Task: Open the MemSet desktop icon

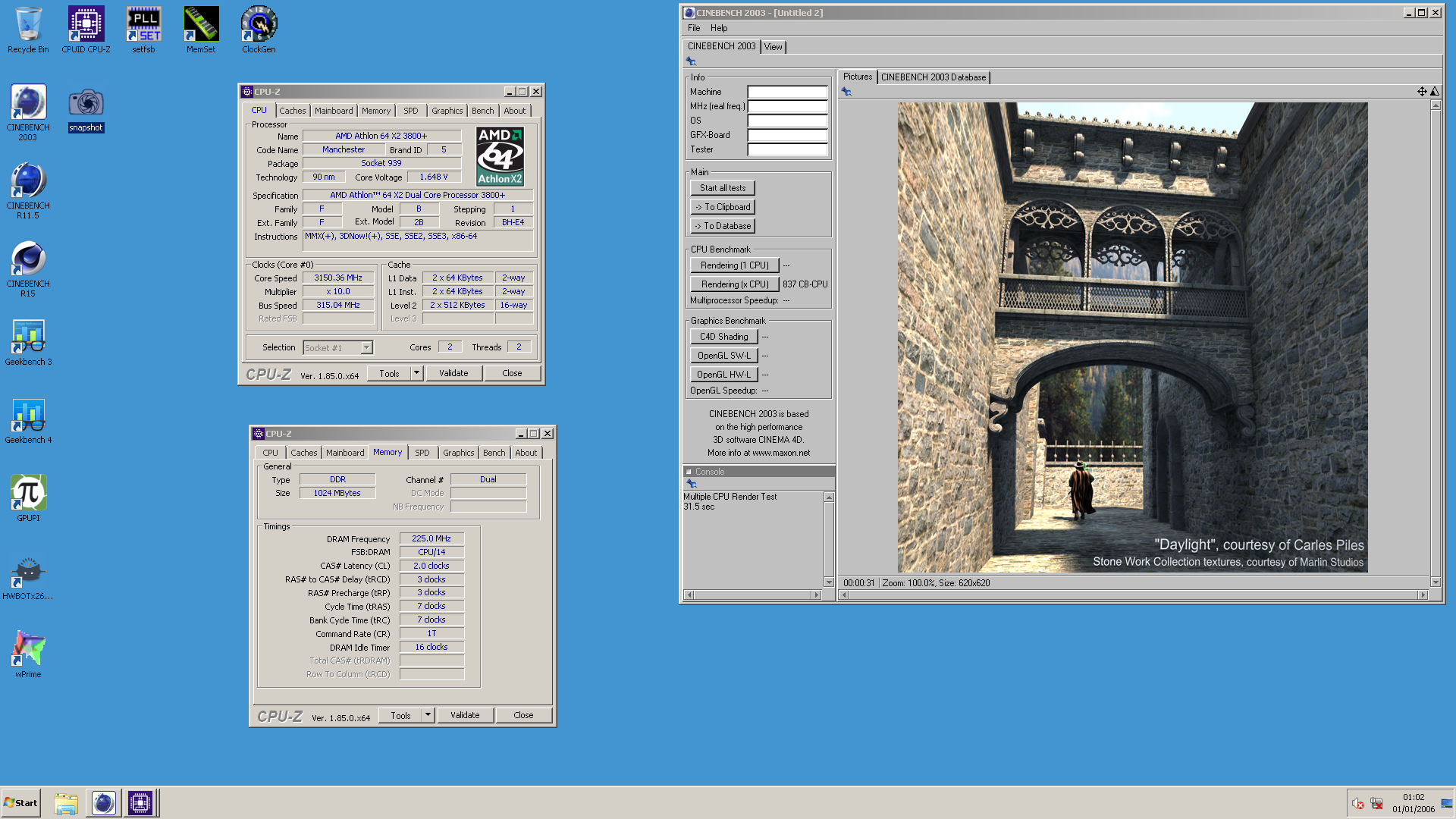Action: click(x=201, y=30)
